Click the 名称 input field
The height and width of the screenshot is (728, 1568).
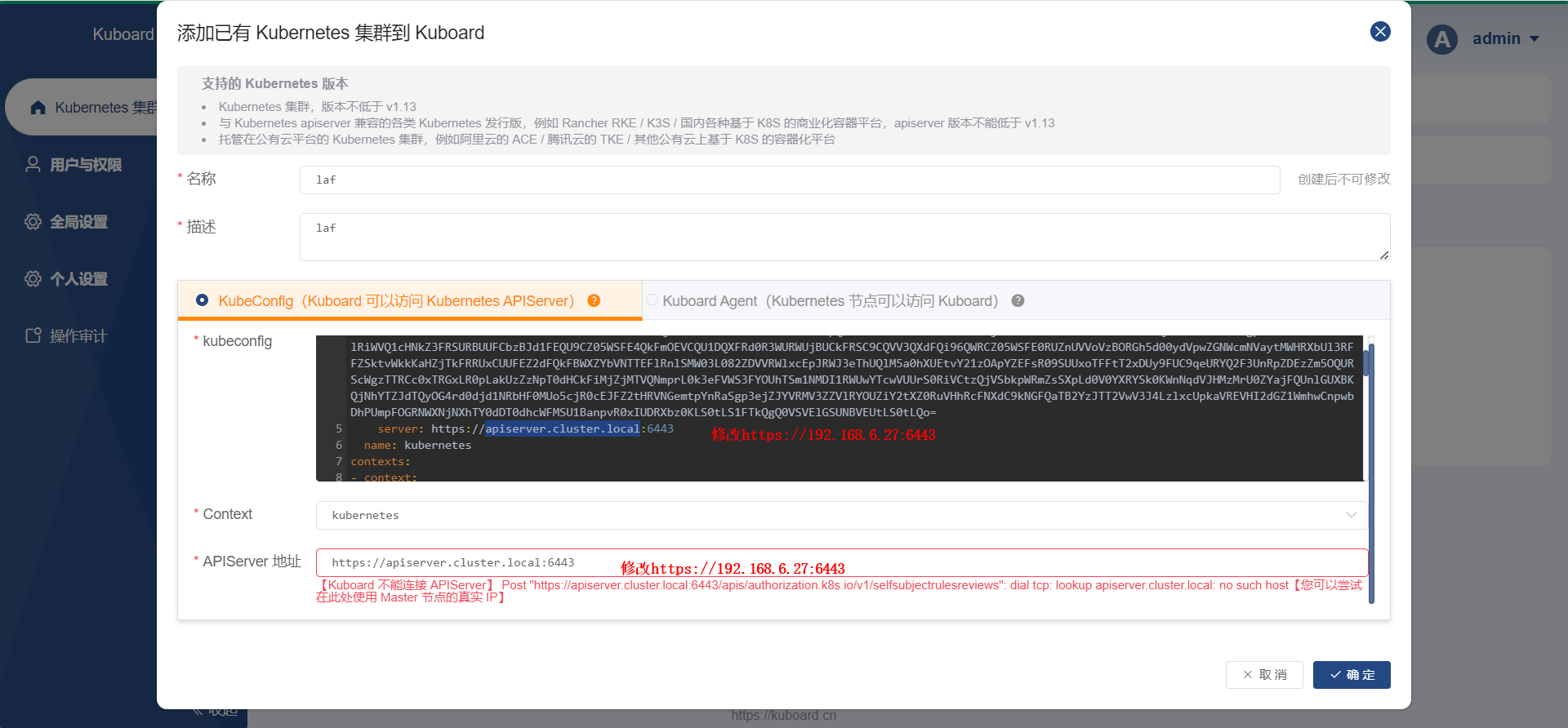[x=790, y=180]
